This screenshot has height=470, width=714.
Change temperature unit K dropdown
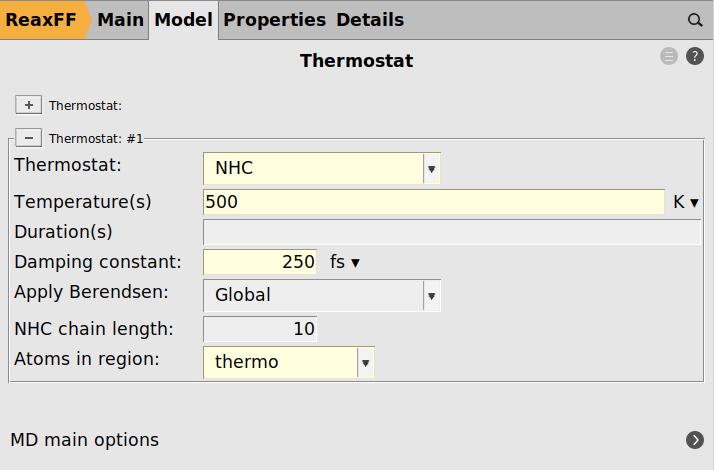pyautogui.click(x=686, y=202)
